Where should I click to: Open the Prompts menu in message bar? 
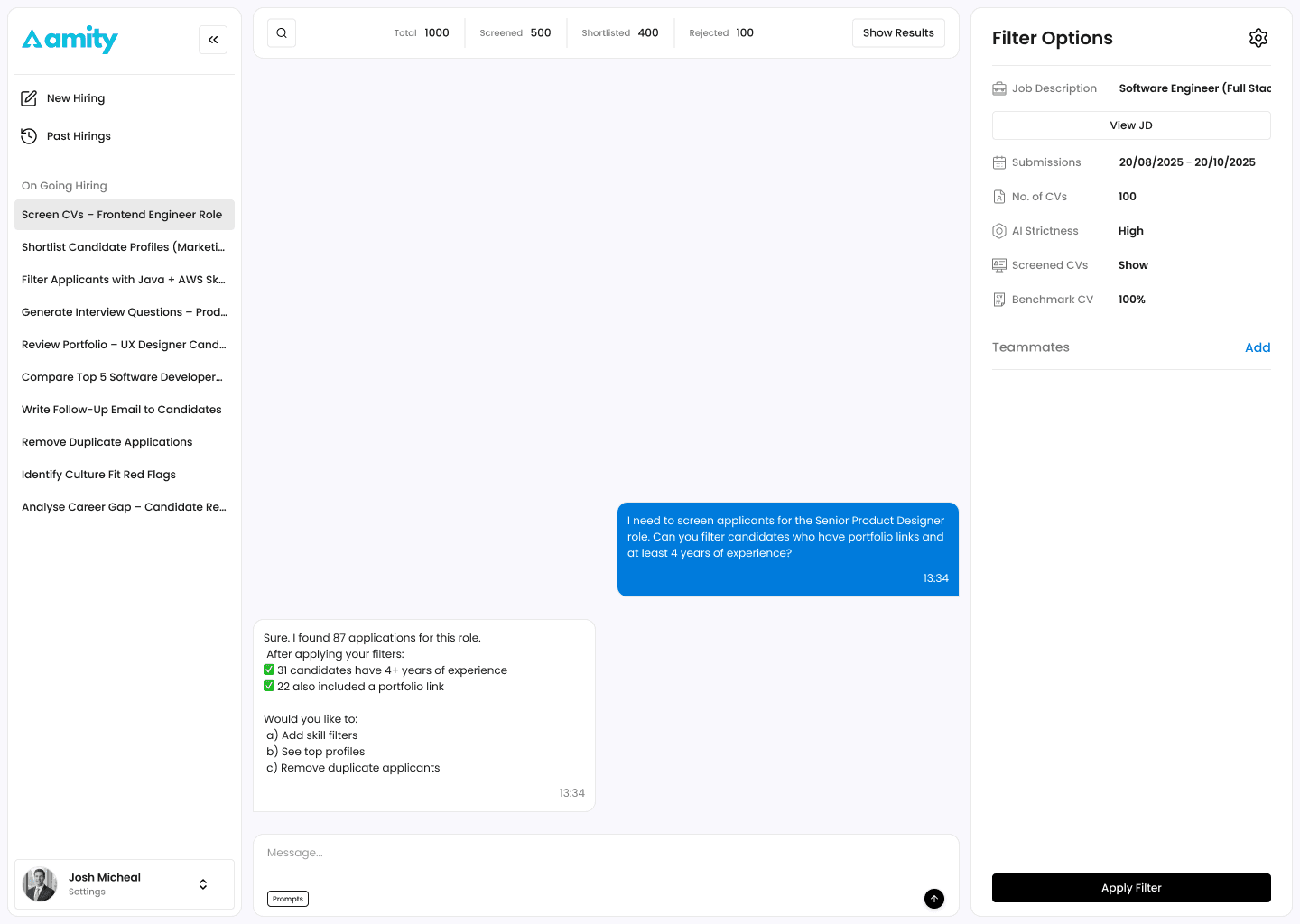point(287,899)
